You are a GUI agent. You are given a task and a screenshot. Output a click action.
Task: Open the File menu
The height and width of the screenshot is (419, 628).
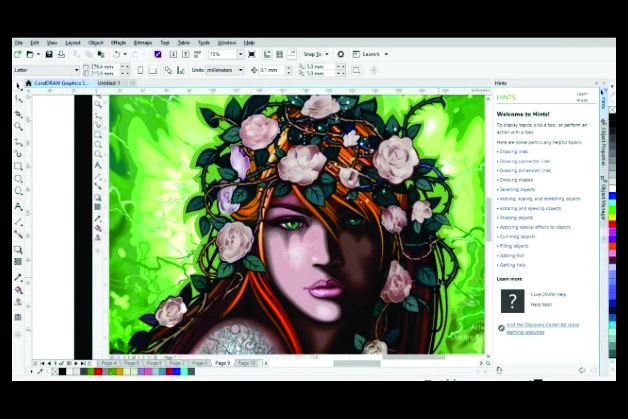[19, 42]
